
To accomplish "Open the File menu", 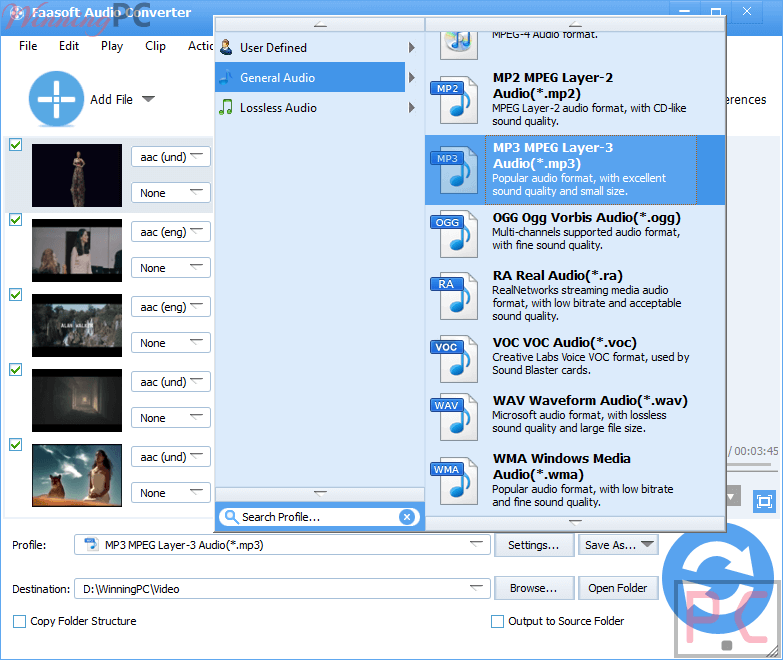I will (28, 46).
